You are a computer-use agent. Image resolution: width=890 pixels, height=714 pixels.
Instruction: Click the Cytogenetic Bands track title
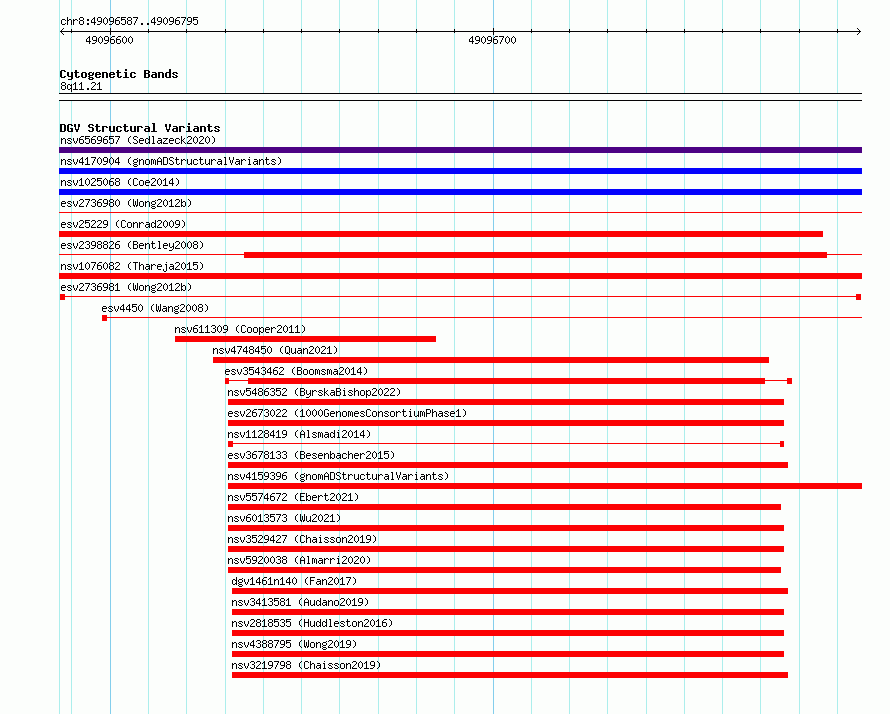tap(119, 74)
